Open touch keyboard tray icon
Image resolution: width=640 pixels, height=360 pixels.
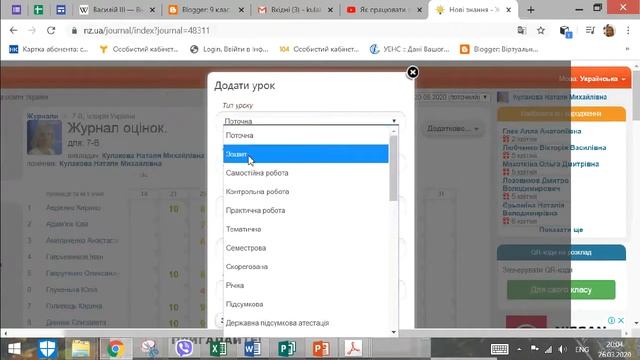(x=500, y=349)
